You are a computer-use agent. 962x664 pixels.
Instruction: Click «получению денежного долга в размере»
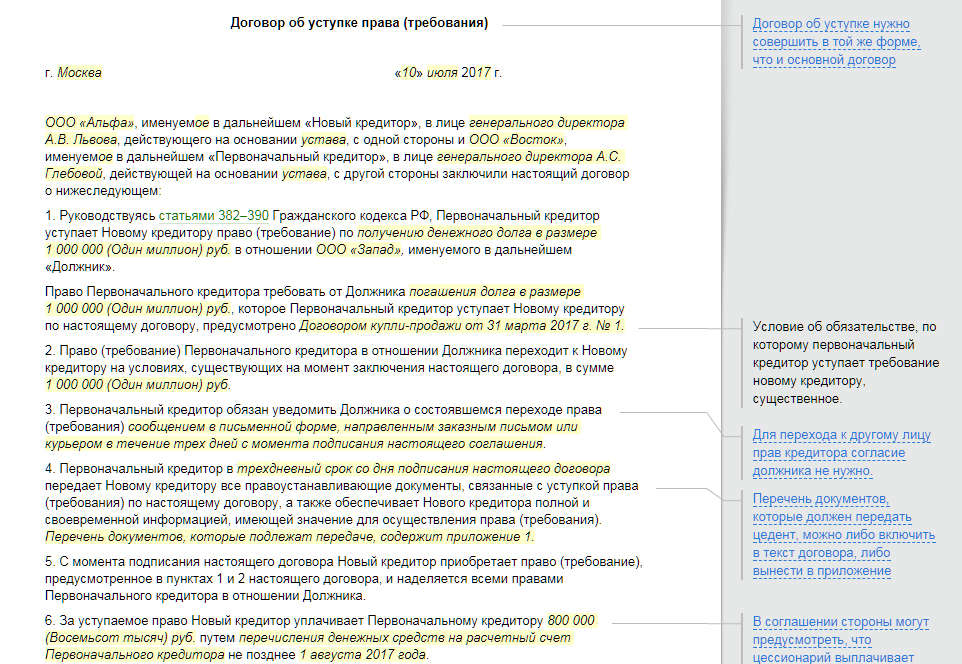click(477, 233)
